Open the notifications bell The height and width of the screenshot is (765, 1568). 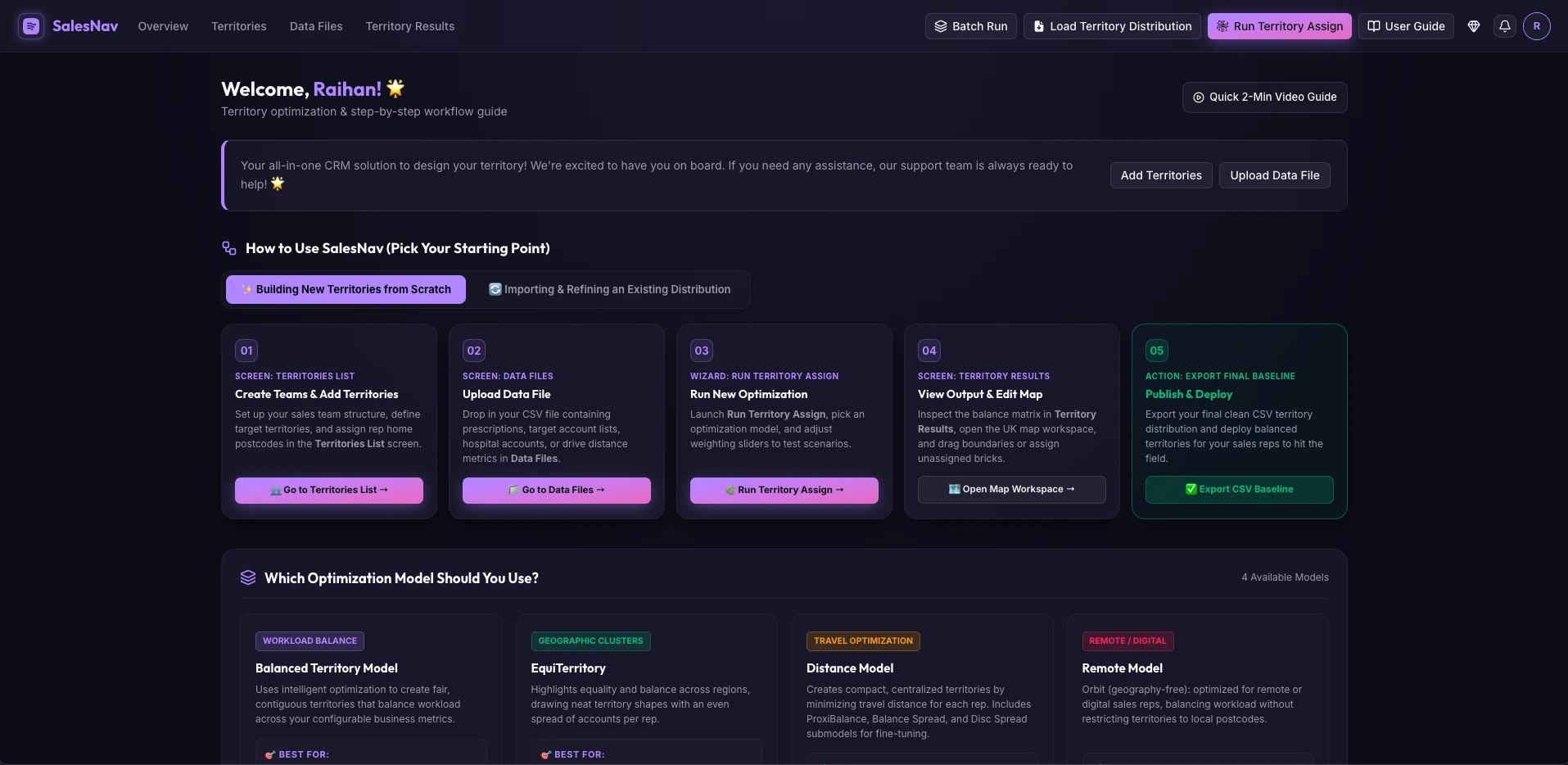pyautogui.click(x=1505, y=26)
